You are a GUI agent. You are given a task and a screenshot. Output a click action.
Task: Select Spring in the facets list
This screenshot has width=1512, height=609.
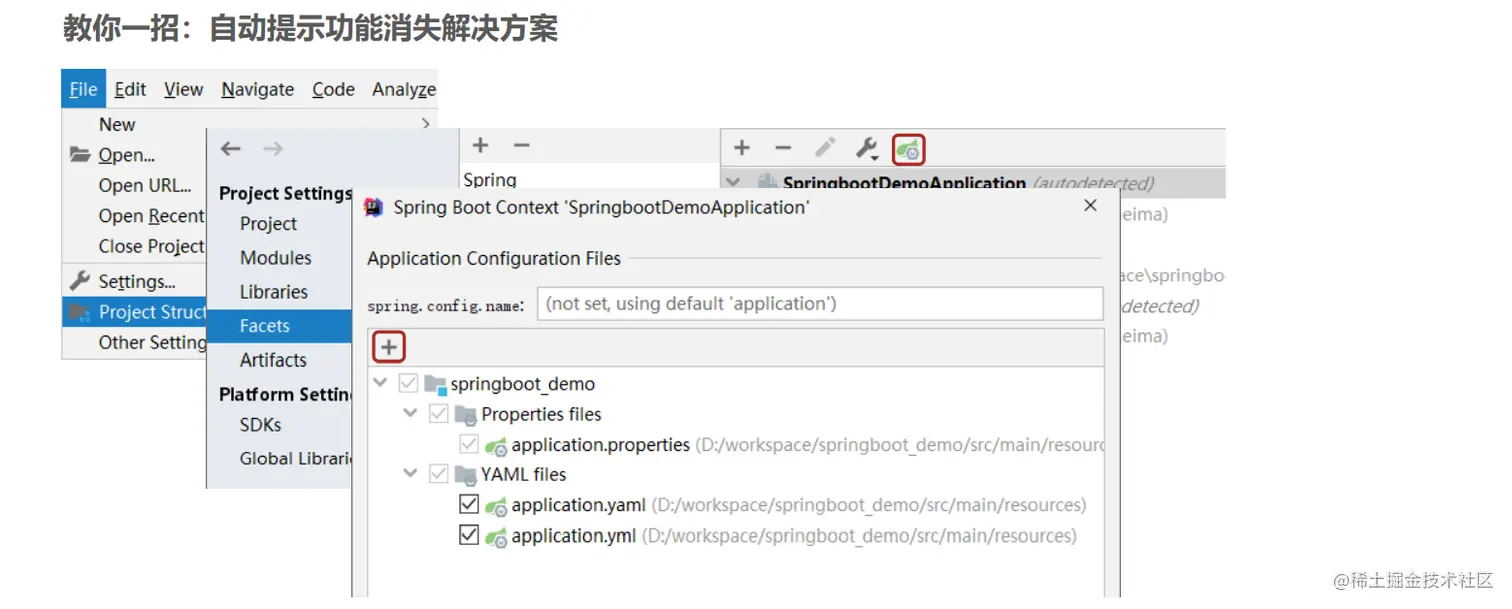[x=490, y=180]
